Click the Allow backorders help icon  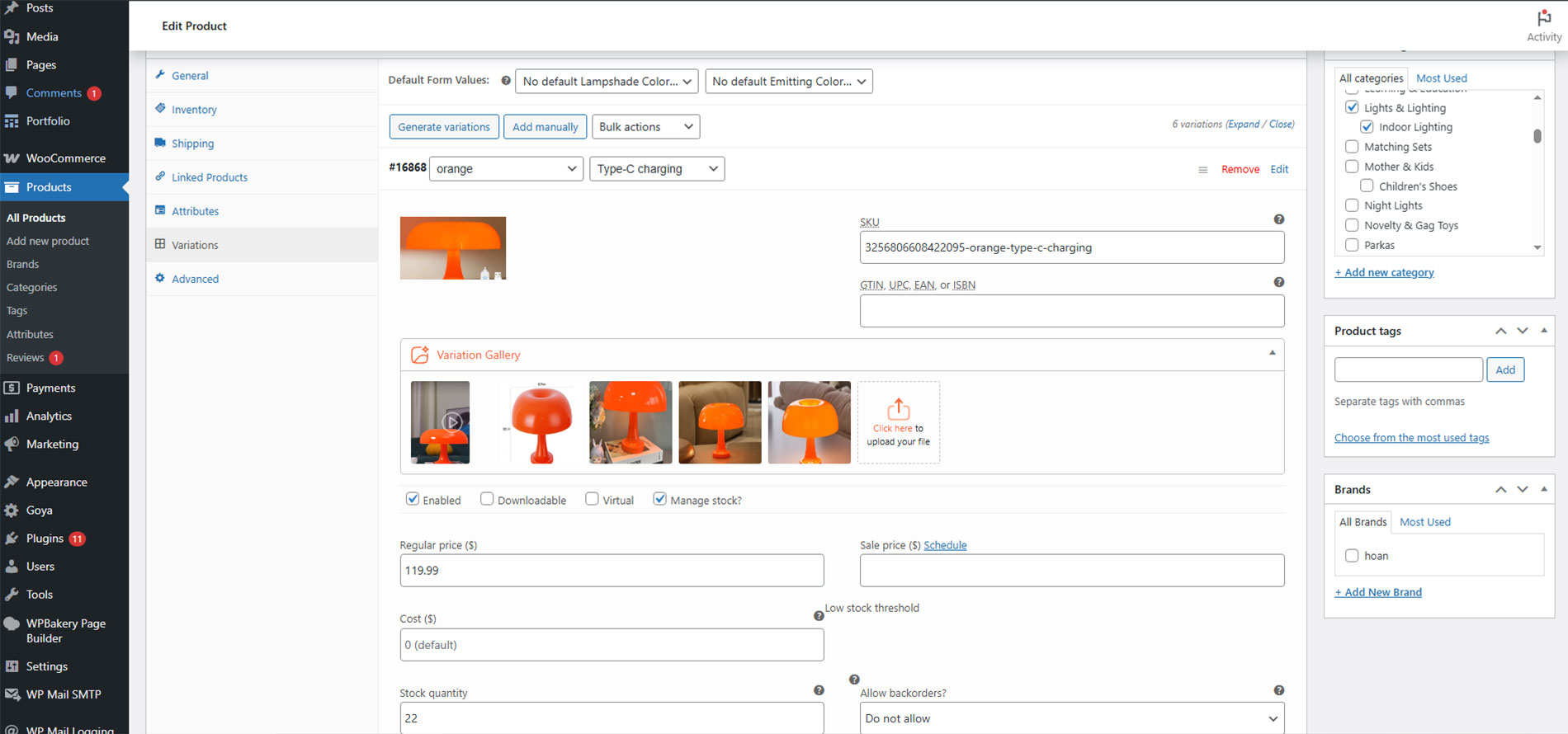click(x=1278, y=690)
